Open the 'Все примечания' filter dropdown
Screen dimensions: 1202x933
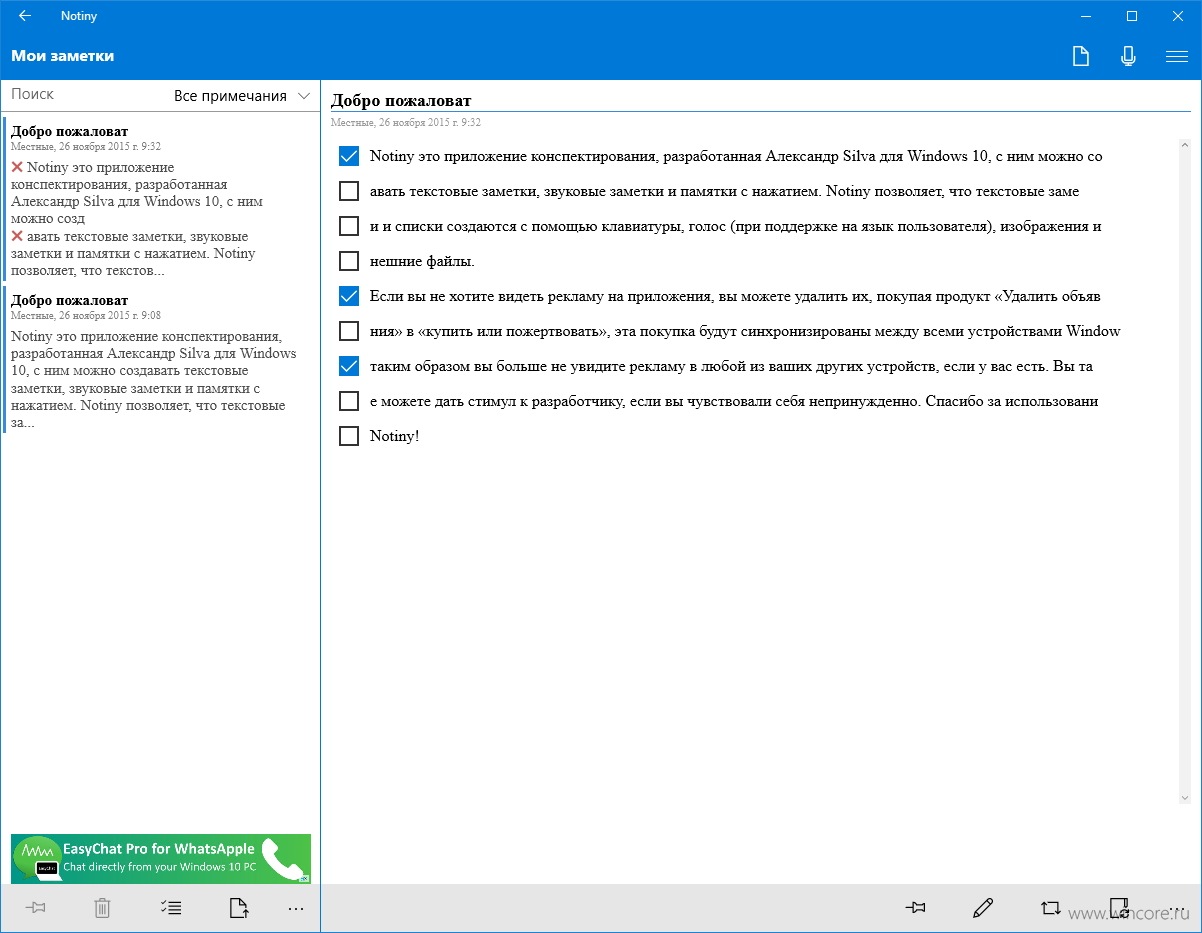tap(244, 96)
